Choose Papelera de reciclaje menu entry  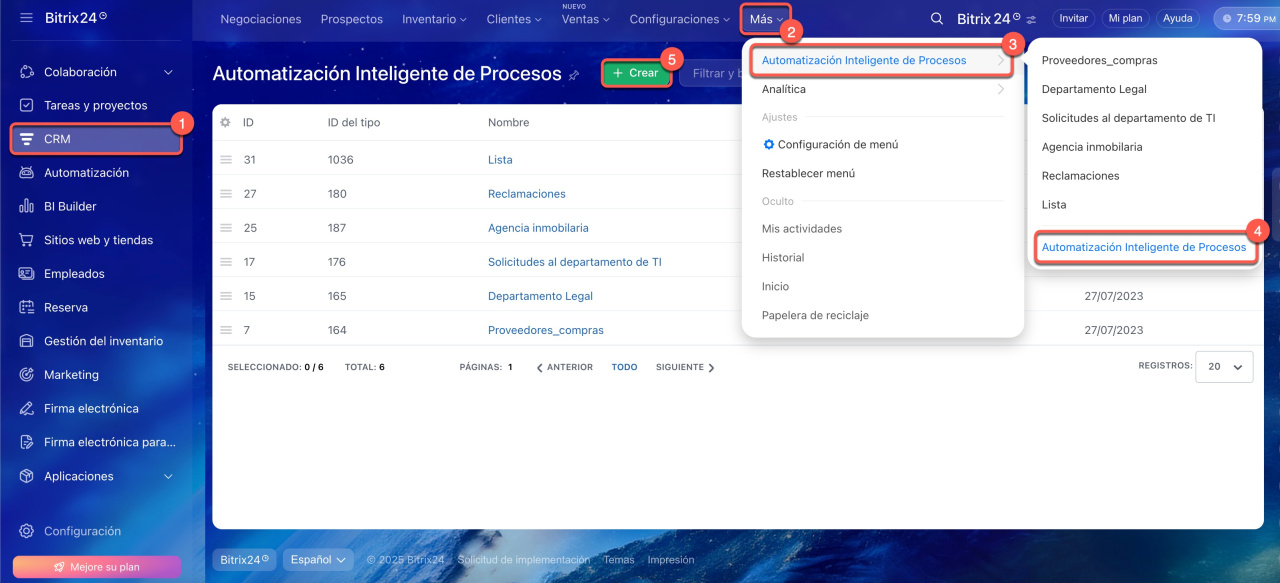click(815, 315)
